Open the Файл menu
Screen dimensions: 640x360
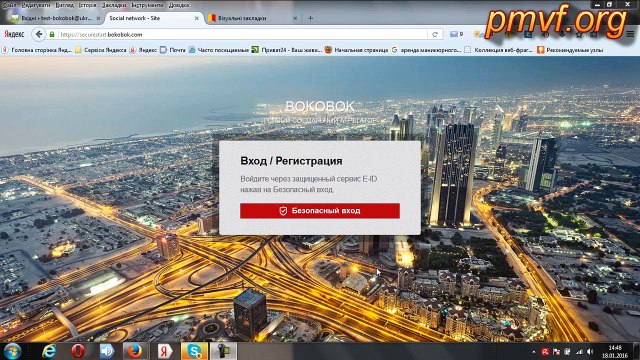pos(9,5)
